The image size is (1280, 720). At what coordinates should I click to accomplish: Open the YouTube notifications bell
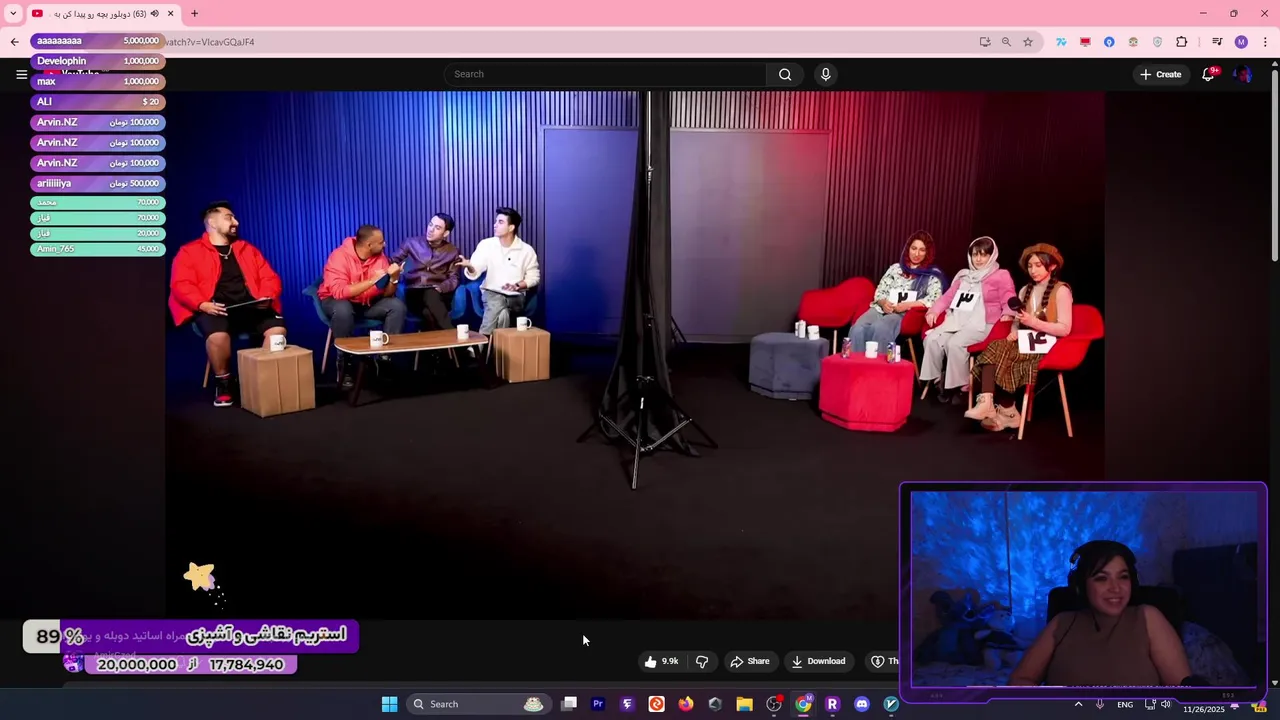1208,74
